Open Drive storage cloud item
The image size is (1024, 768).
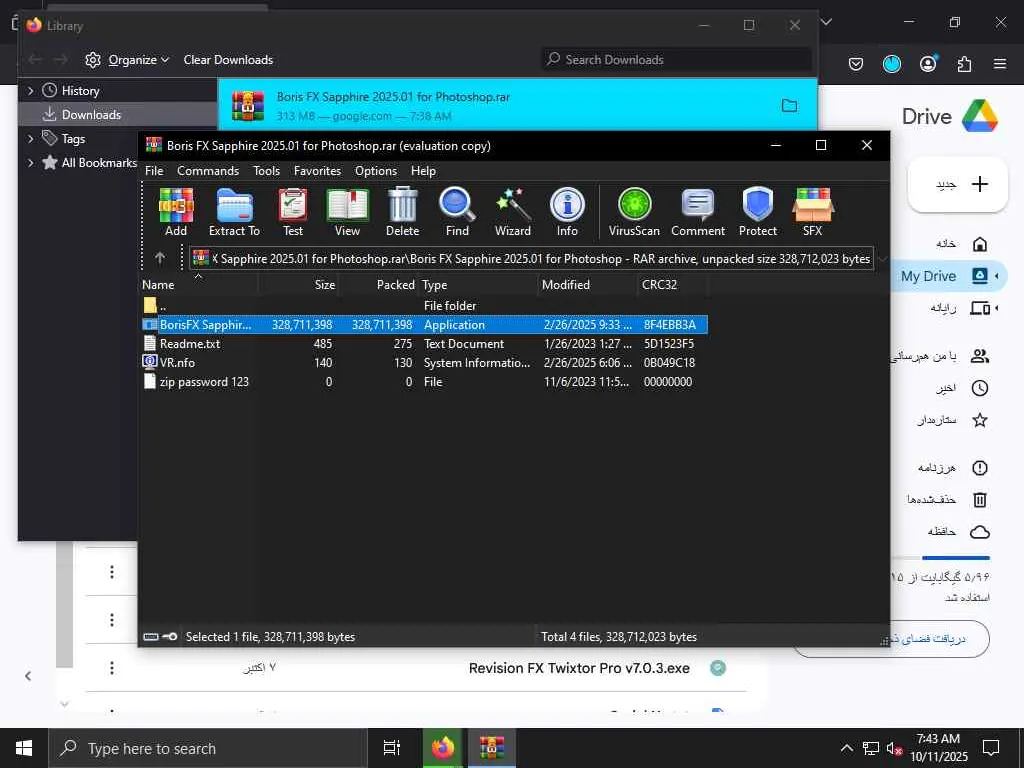click(x=980, y=532)
